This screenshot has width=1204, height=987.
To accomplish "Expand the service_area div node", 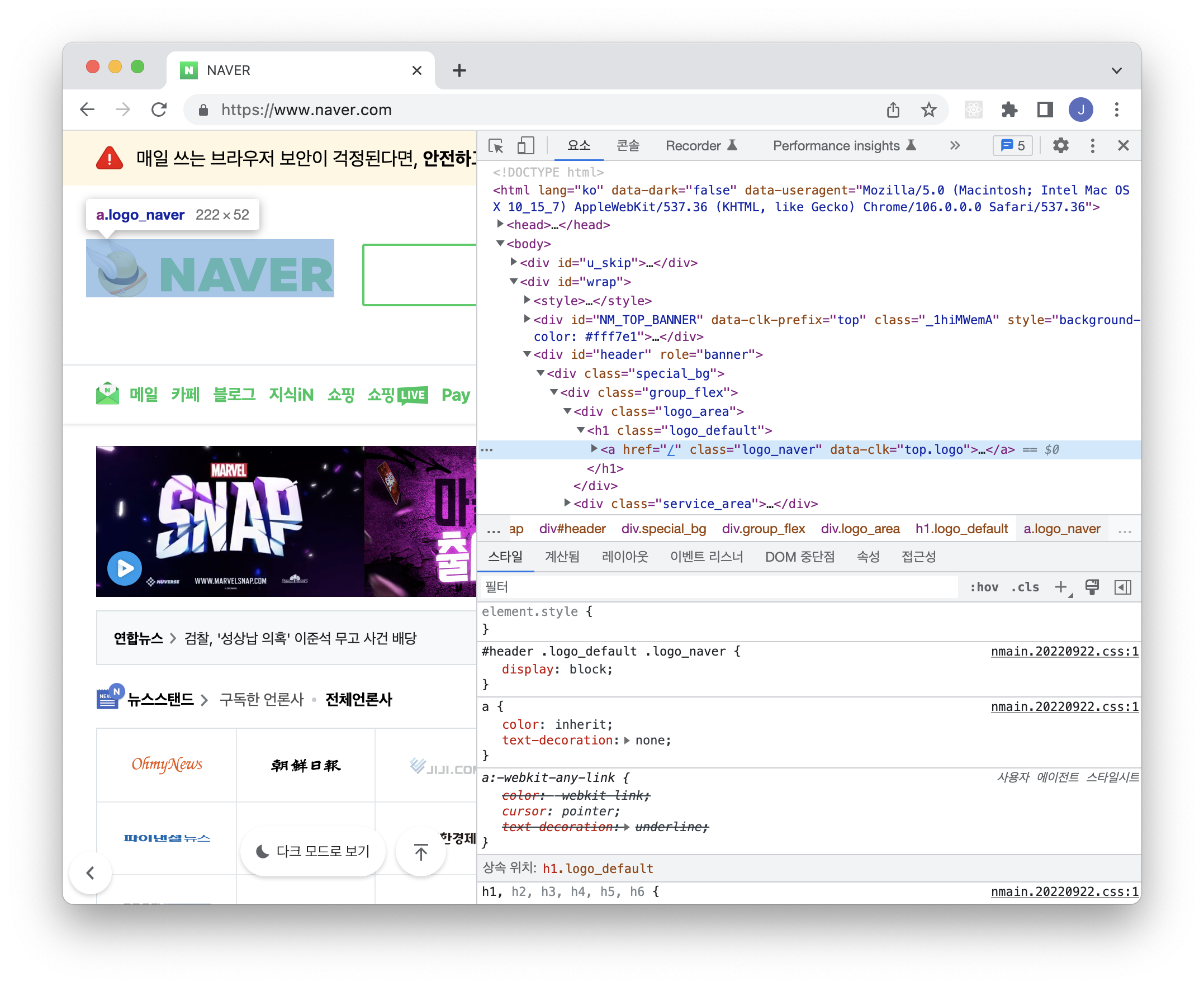I will click(567, 503).
